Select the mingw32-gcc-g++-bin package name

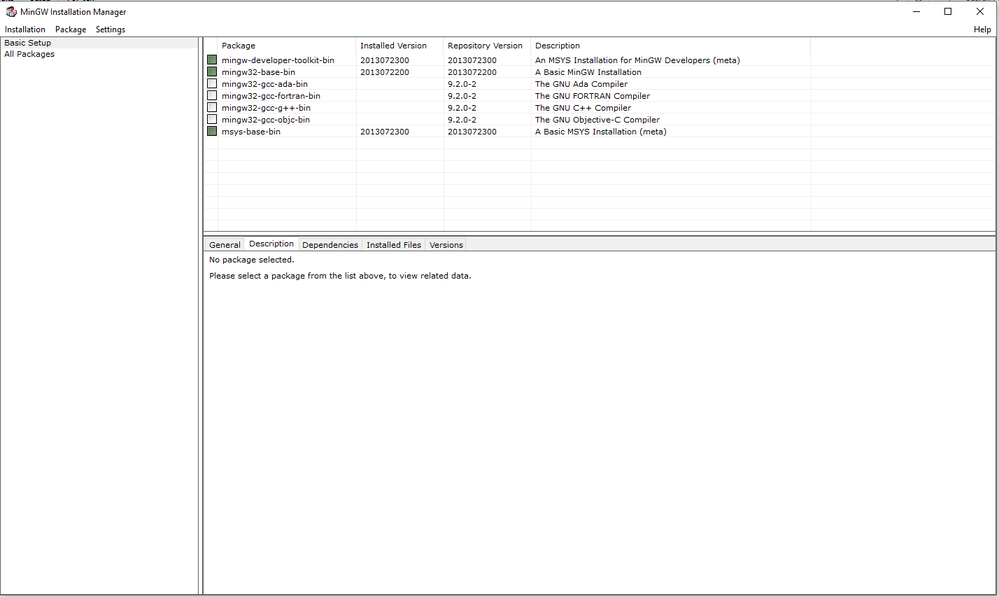pos(266,108)
